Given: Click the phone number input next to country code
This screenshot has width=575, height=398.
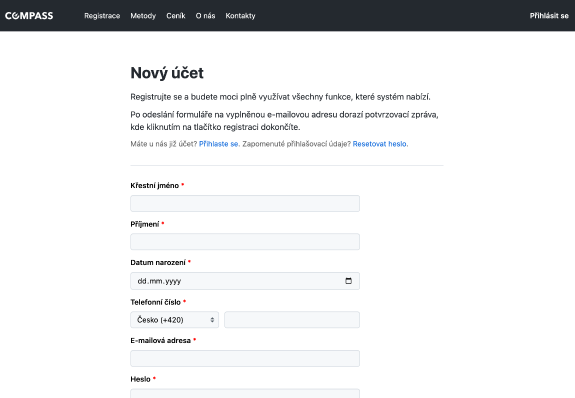Looking at the screenshot, I should pos(292,320).
